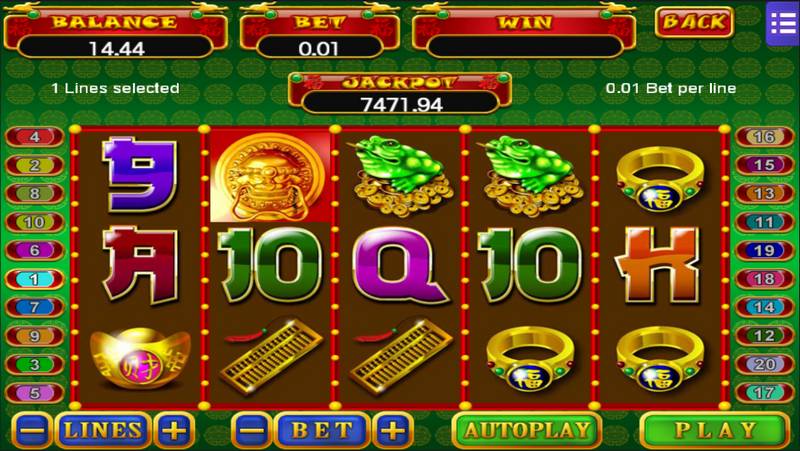Image resolution: width=800 pixels, height=451 pixels.
Task: Select the top ring symbol on fifth reel
Action: tap(660, 178)
